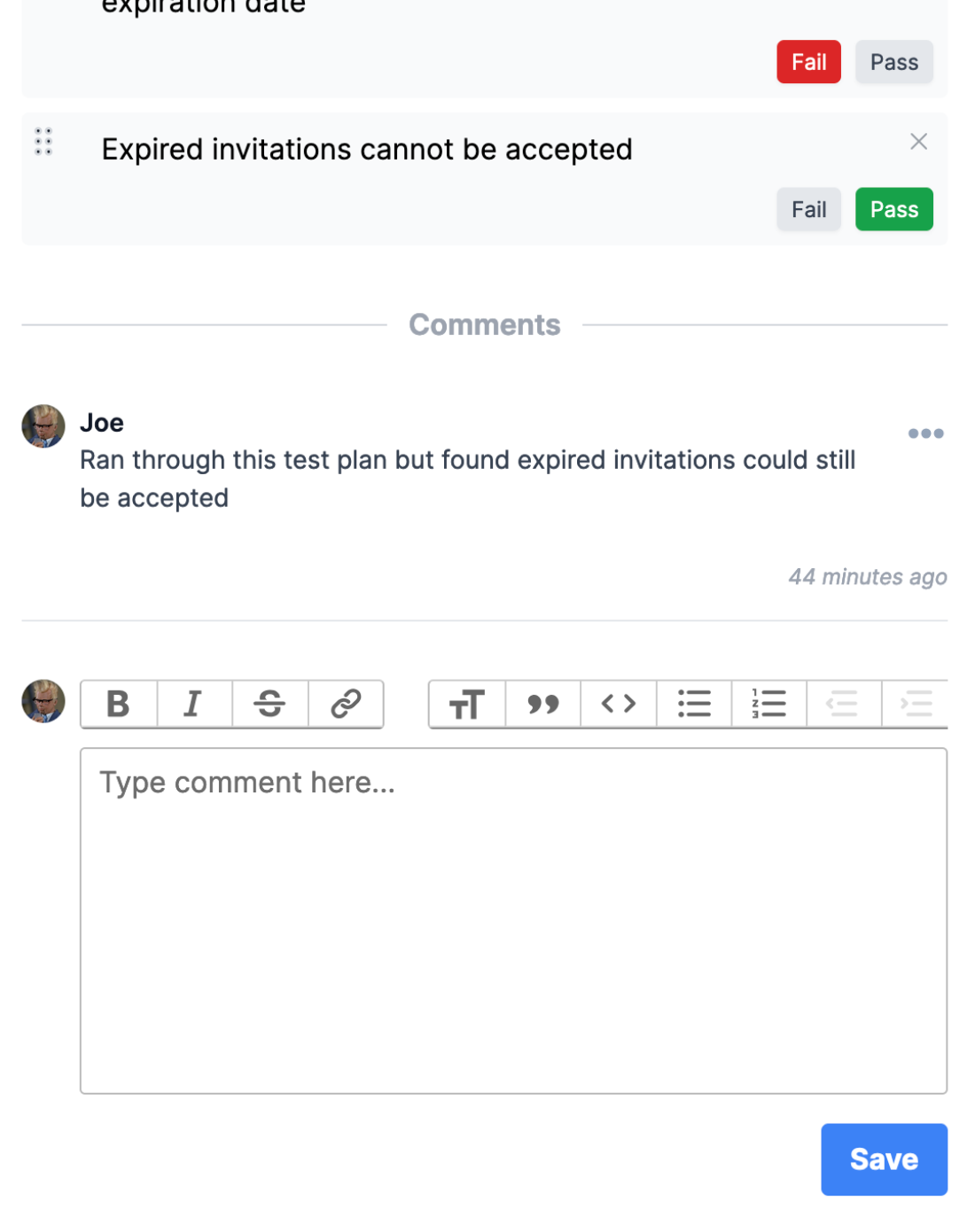The image size is (975, 1232).
Task: Insert a code block
Action: point(619,704)
